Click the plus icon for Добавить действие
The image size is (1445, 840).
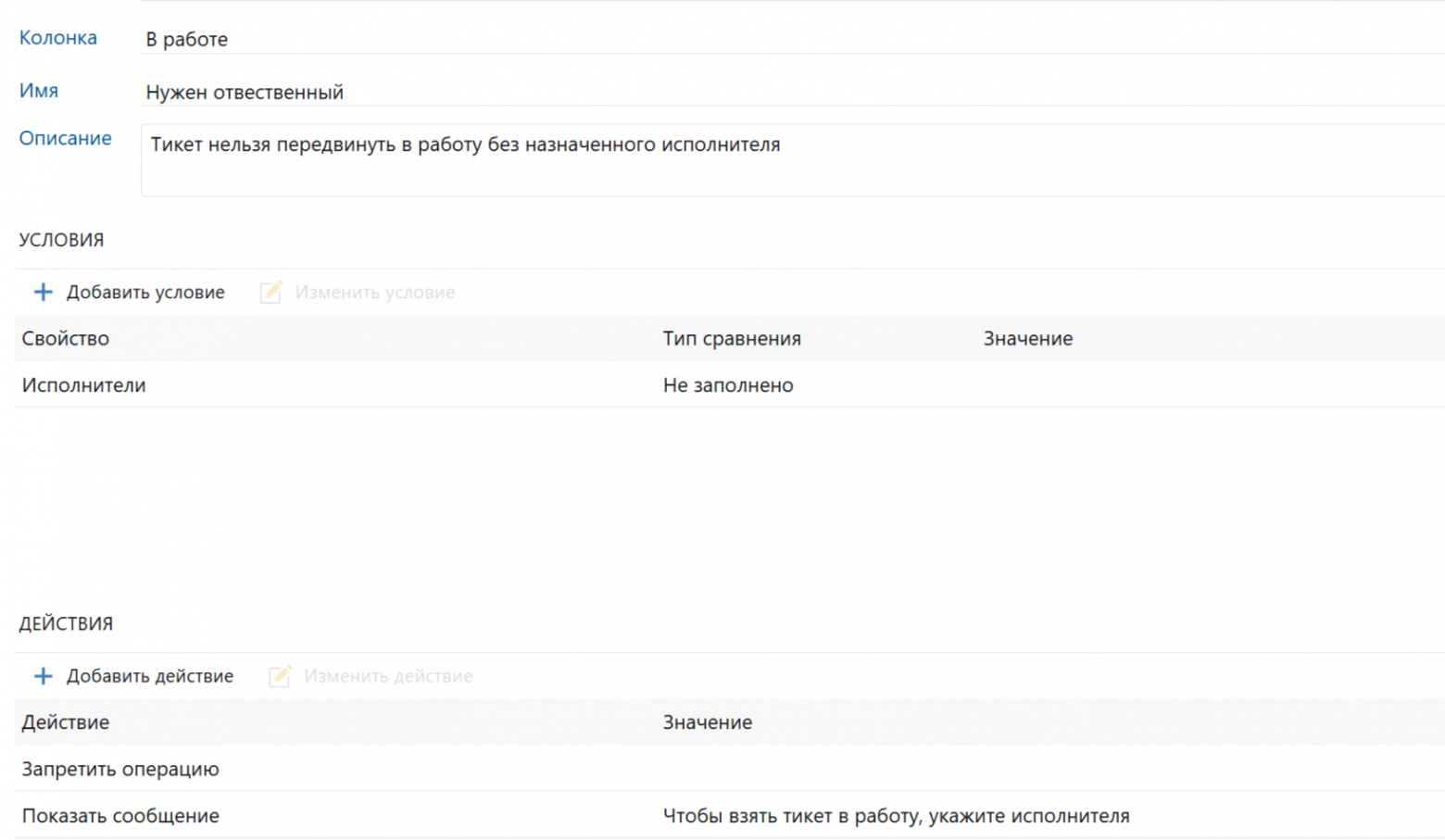(43, 676)
